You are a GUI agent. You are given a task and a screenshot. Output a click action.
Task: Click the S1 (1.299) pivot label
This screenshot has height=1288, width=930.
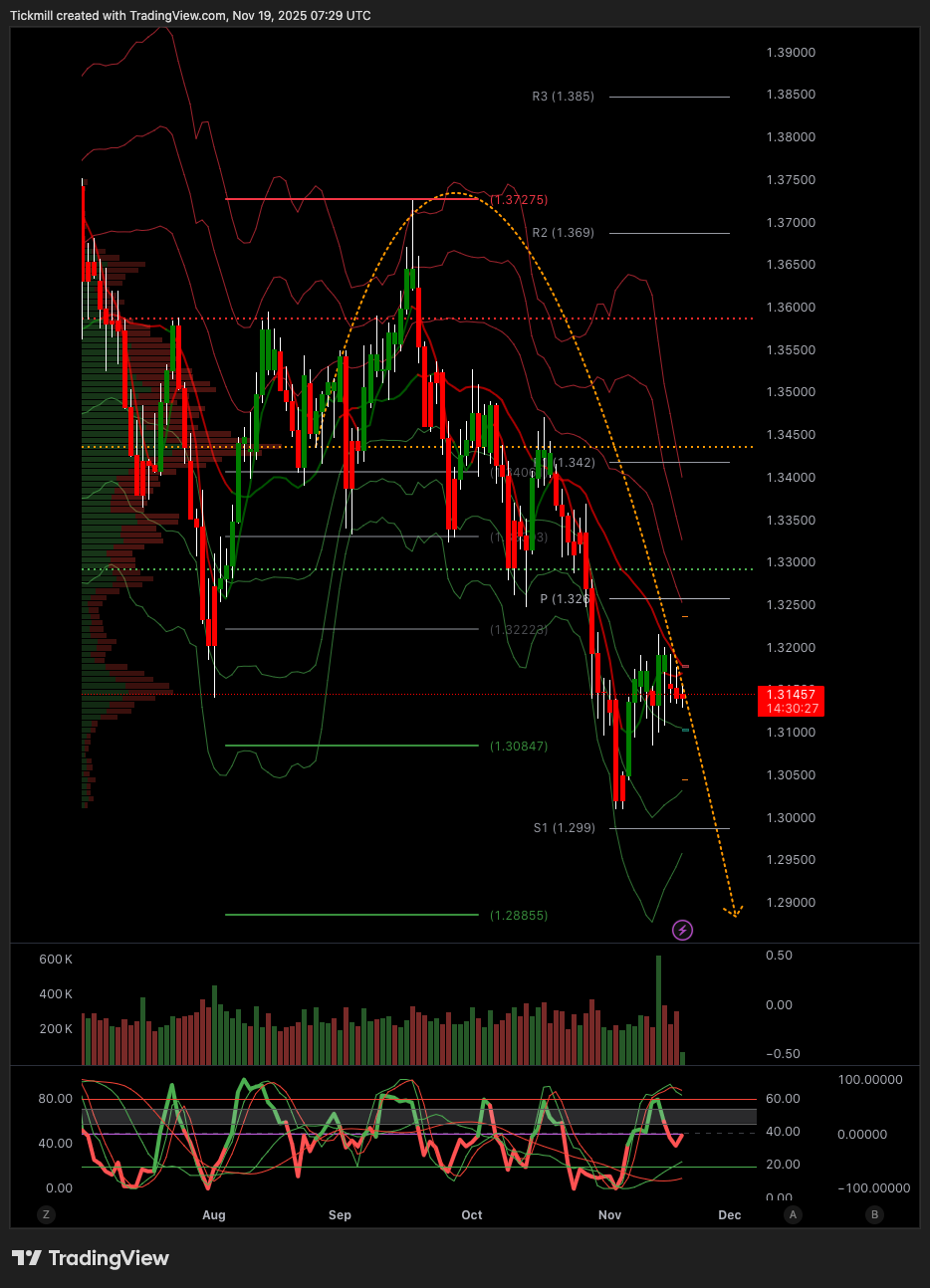click(564, 828)
